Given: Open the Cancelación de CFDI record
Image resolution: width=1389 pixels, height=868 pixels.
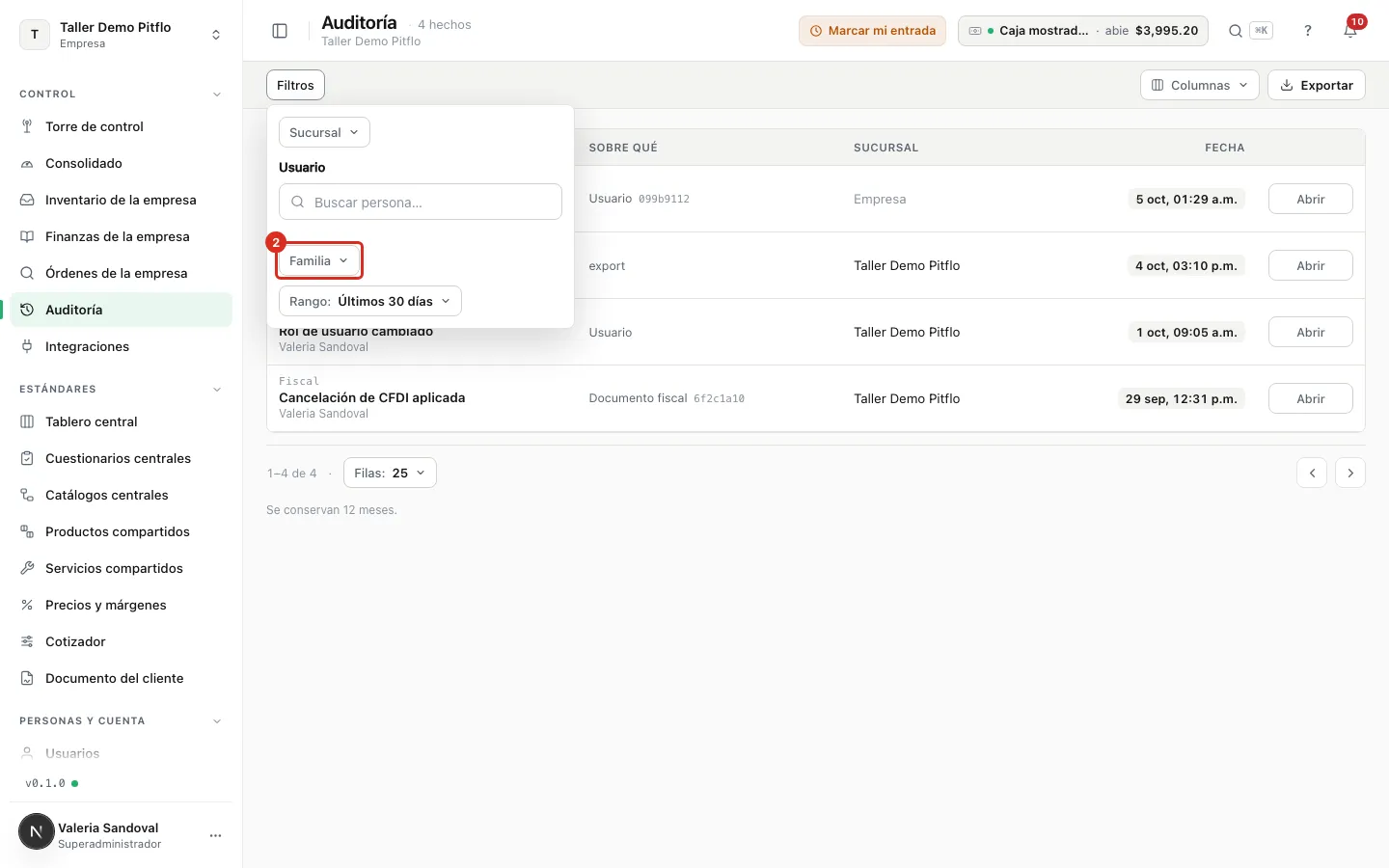Looking at the screenshot, I should pos(1310,398).
